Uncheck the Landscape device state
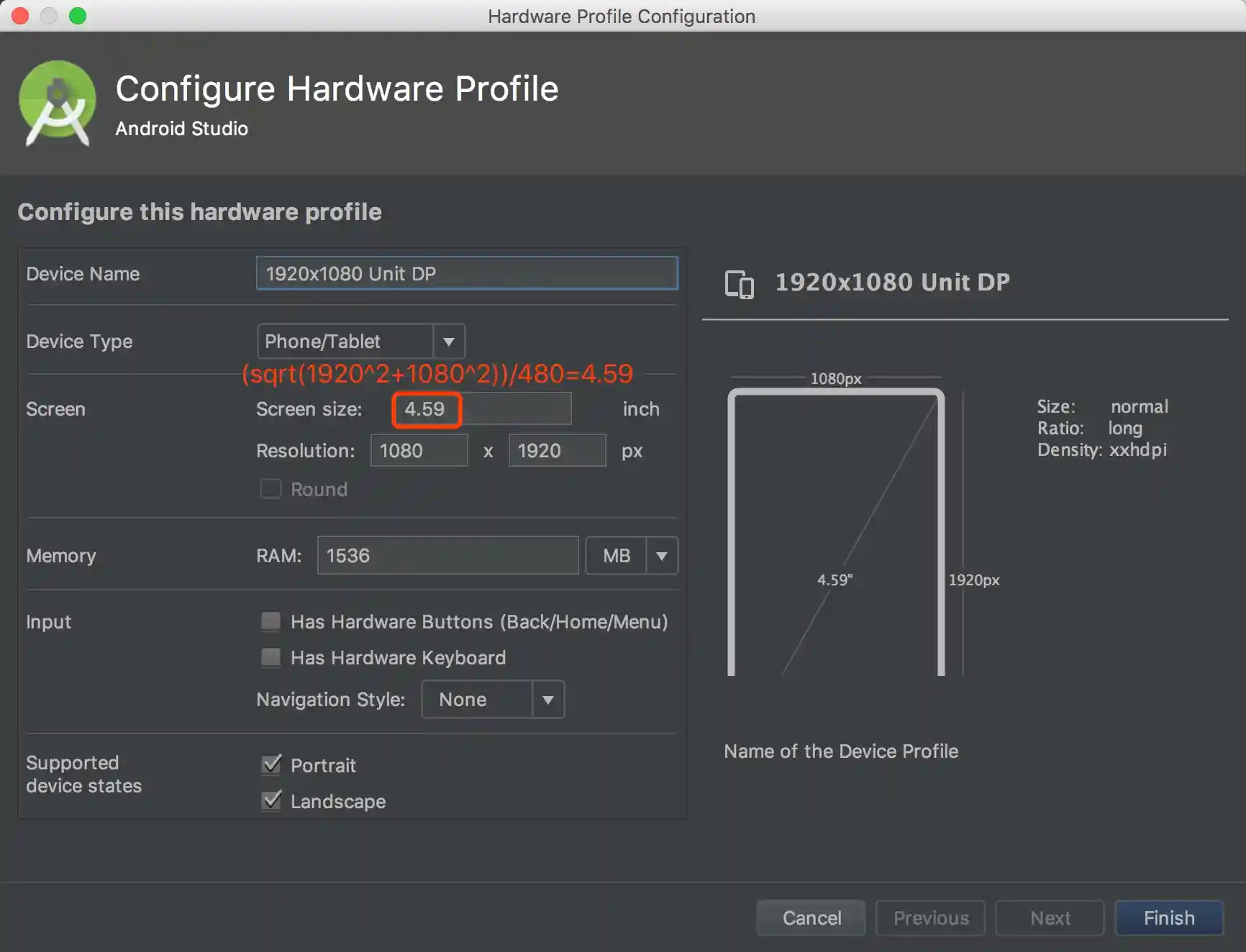 [x=272, y=801]
